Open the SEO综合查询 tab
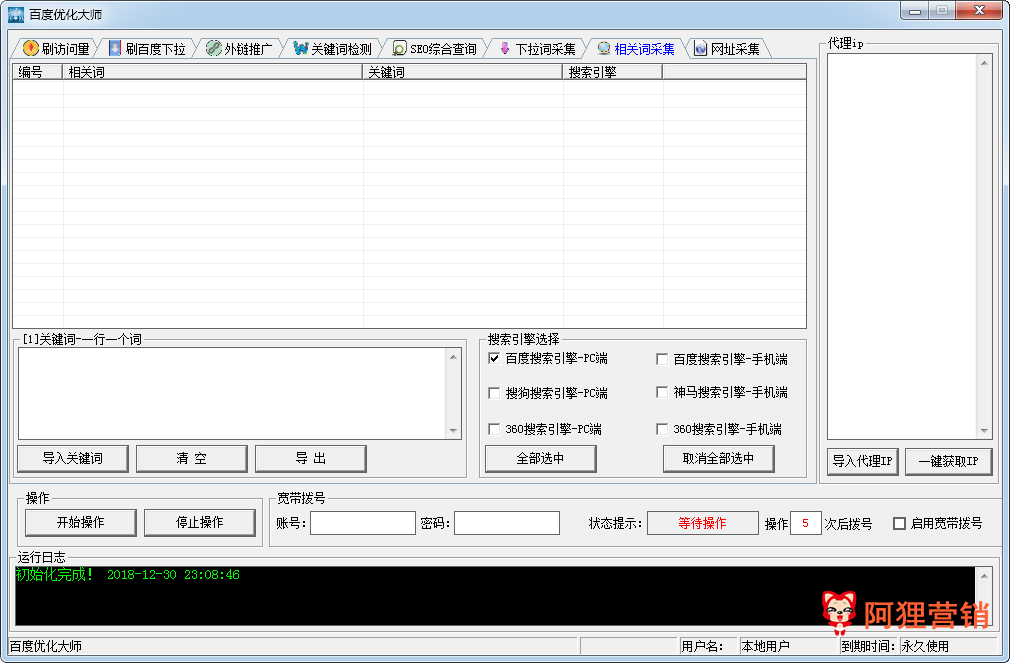 tap(435, 49)
